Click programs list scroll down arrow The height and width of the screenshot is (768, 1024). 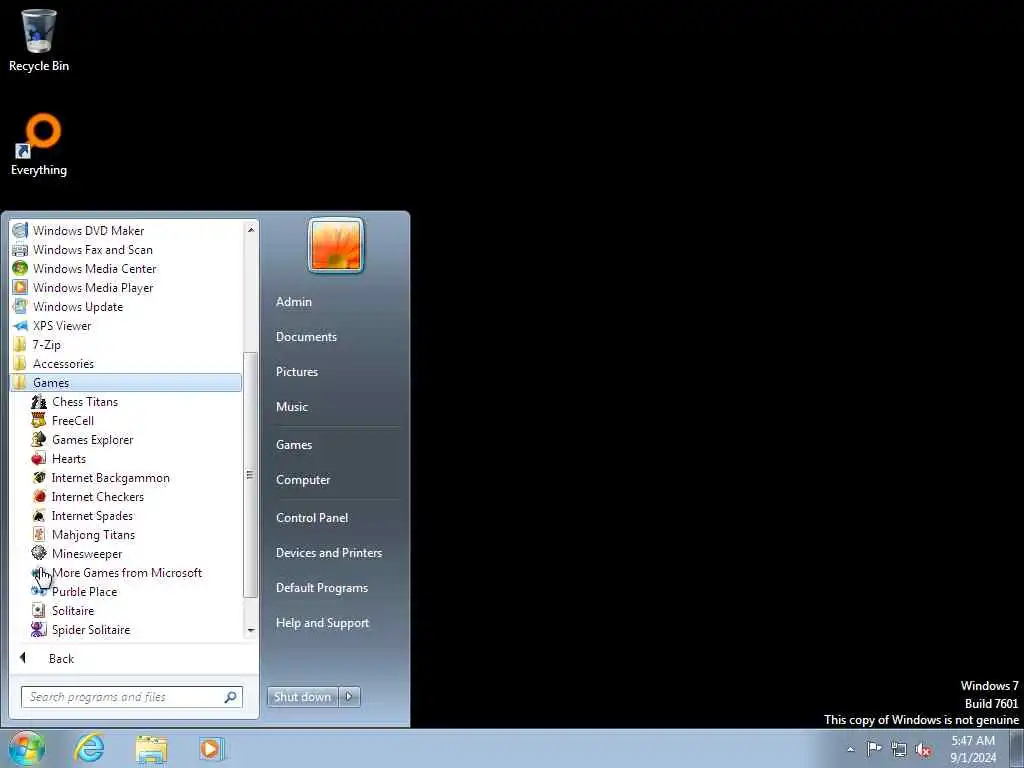pyautogui.click(x=251, y=630)
